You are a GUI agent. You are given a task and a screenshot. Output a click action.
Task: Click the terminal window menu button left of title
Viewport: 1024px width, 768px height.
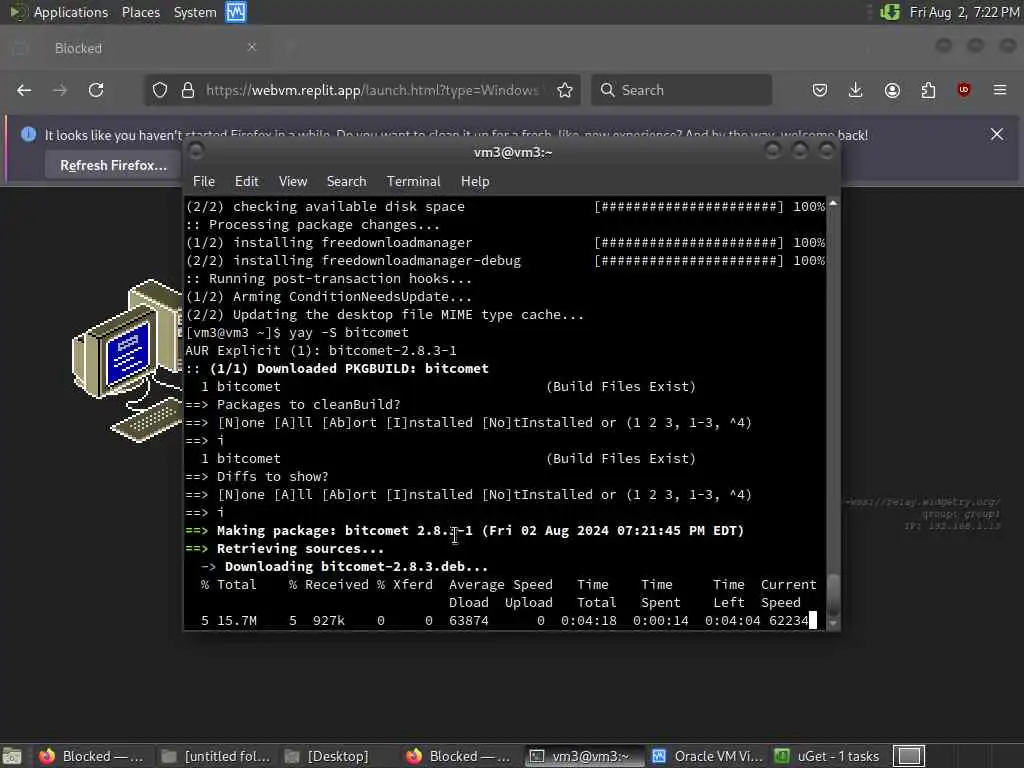196,152
